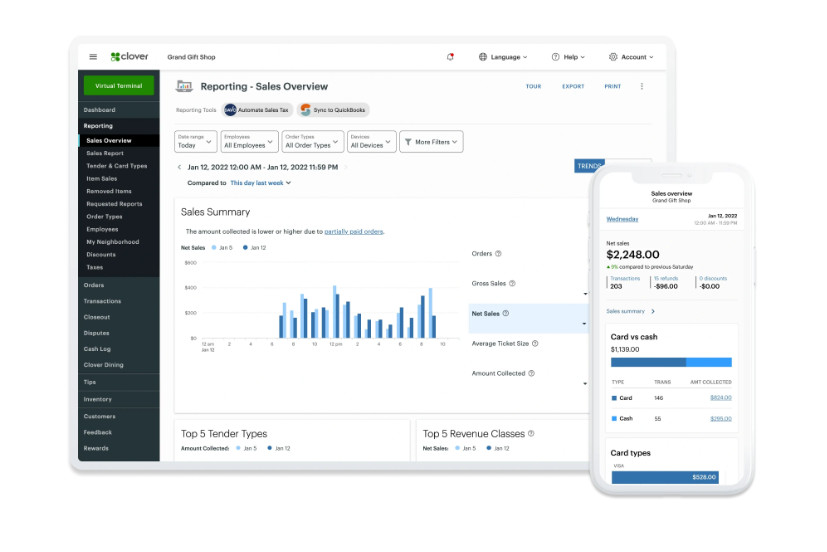Expand the More Filters dropdown
The height and width of the screenshot is (552, 827).
(431, 142)
